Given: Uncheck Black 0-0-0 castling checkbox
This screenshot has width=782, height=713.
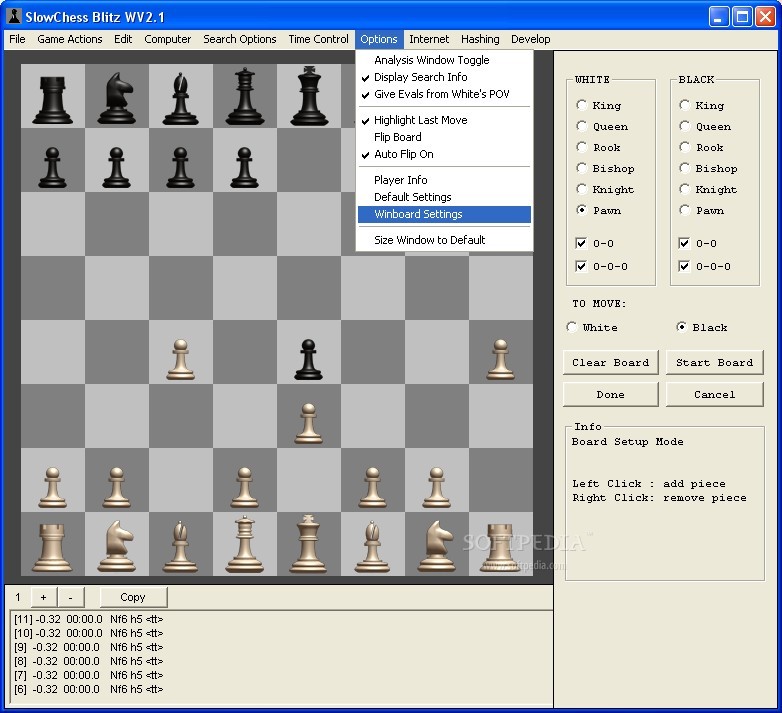Looking at the screenshot, I should [684, 266].
